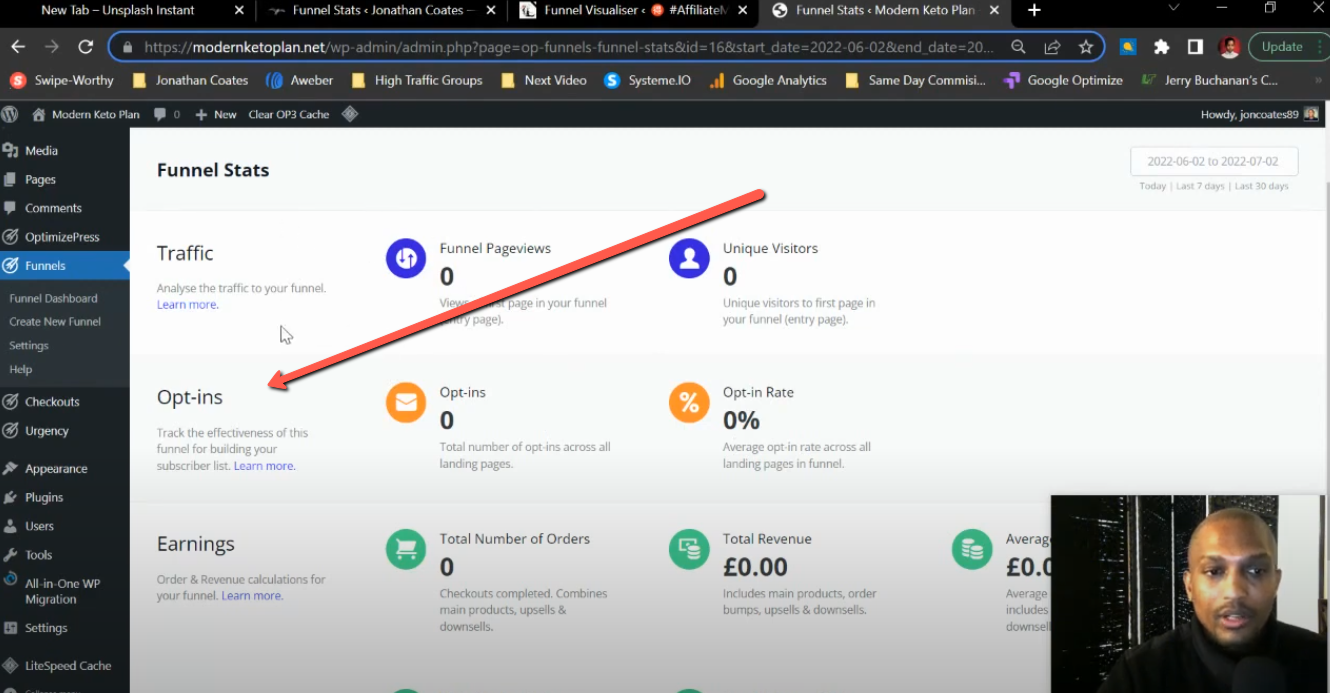The width and height of the screenshot is (1330, 693).
Task: Open the 'Learn more' link under Opt-ins
Action: [264, 465]
